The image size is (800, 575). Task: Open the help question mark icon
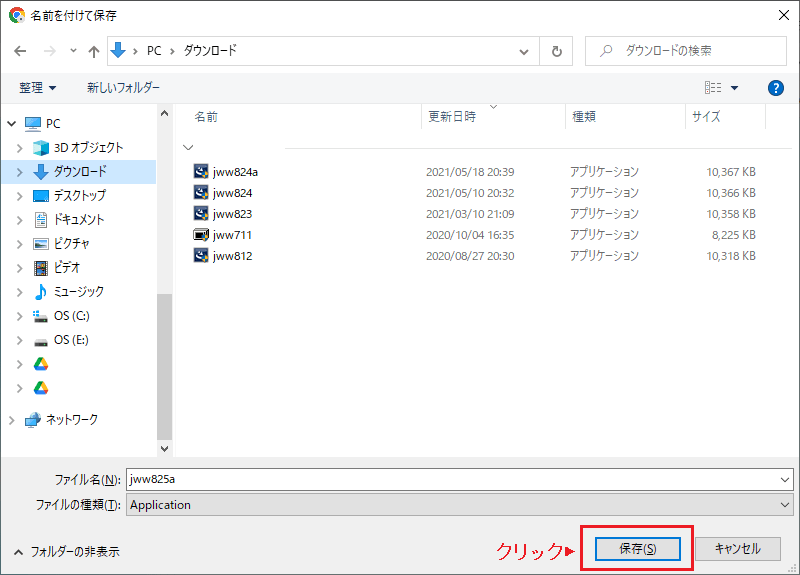(776, 88)
